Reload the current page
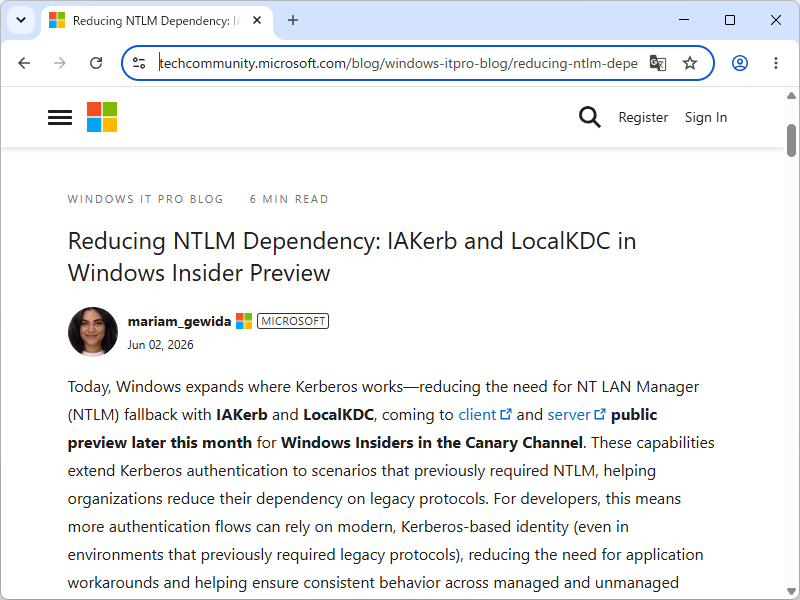The image size is (800, 600). coord(96,63)
